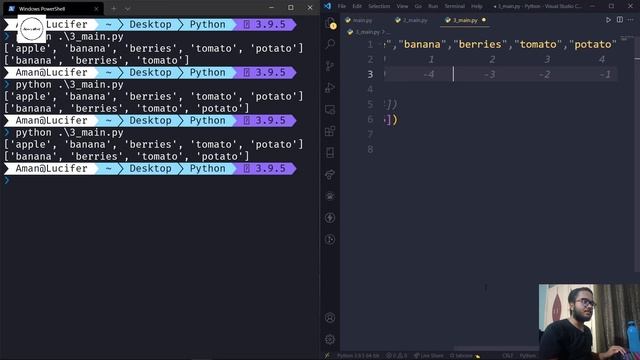The image size is (640, 360).
Task: Open the Source Control view
Action: (330, 66)
